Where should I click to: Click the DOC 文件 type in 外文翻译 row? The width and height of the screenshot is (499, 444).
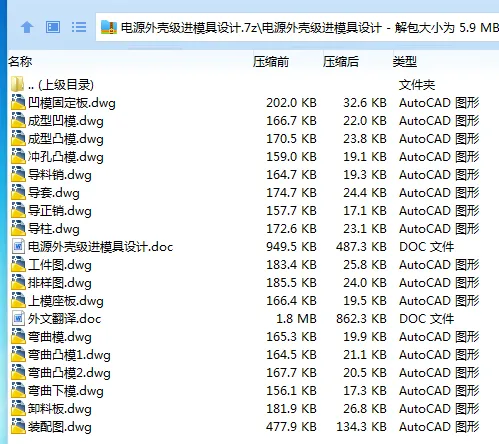pyautogui.click(x=427, y=319)
